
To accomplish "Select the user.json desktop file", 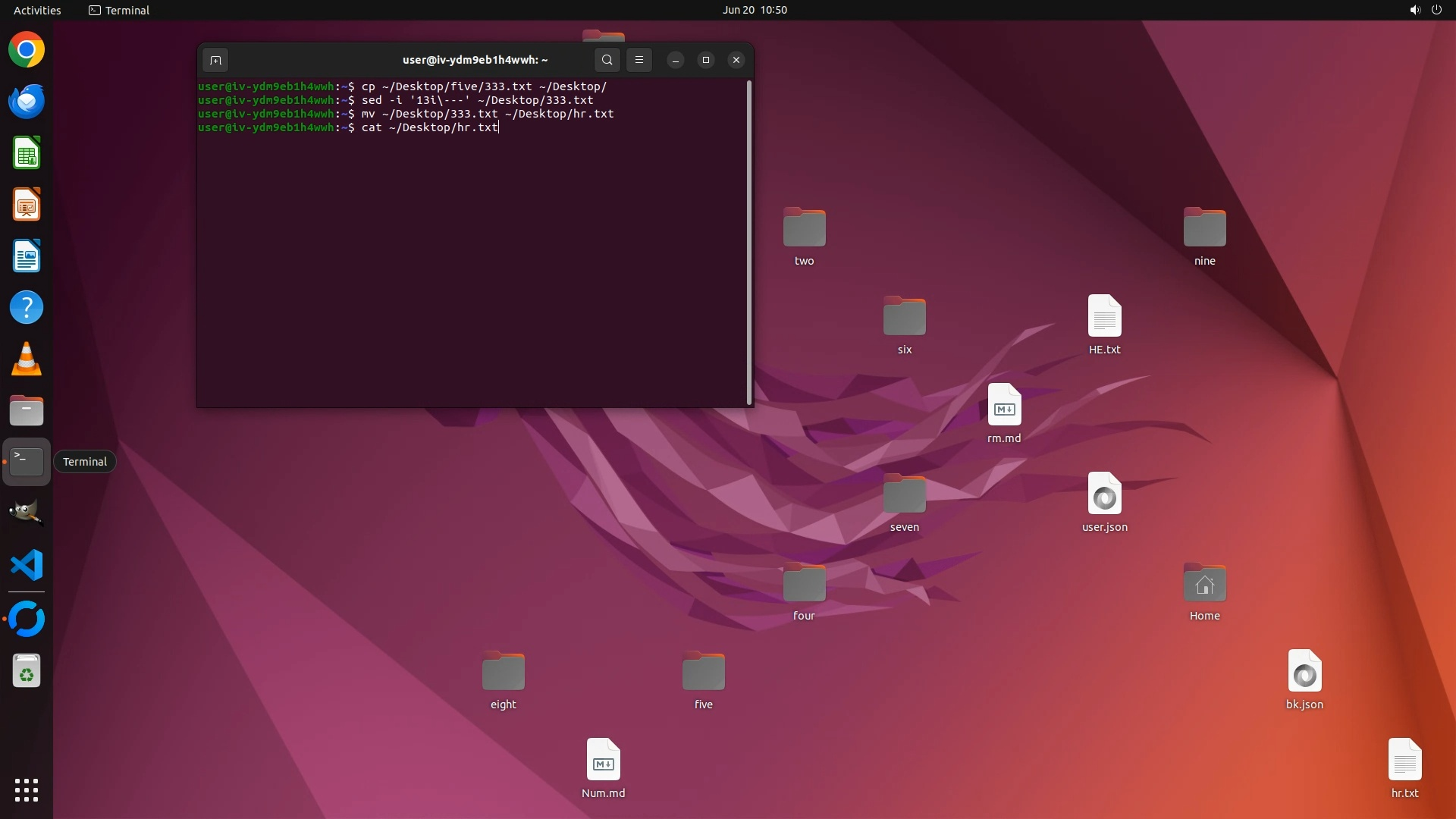I will coord(1104,494).
